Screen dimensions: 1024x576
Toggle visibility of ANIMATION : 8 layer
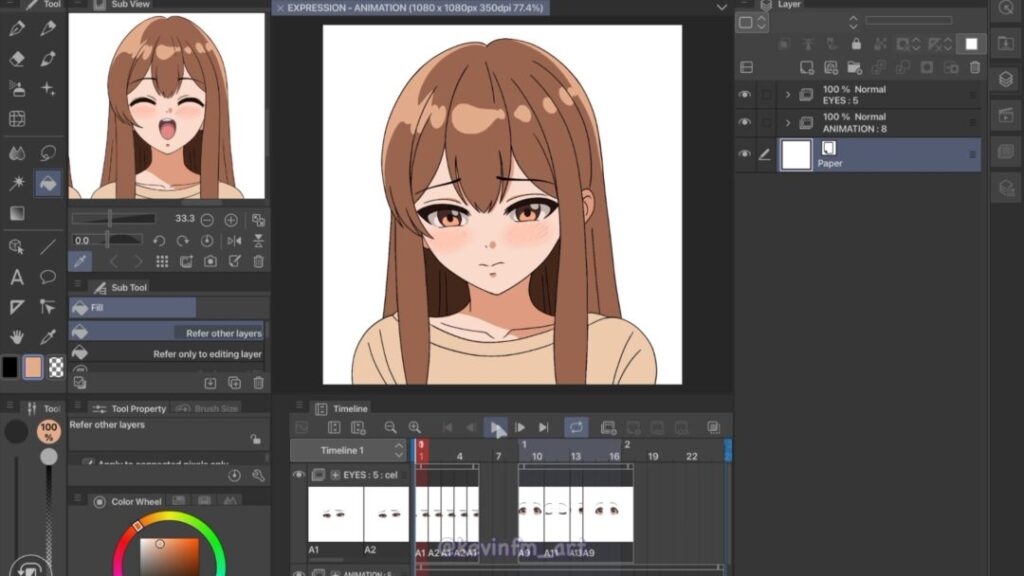coord(744,123)
